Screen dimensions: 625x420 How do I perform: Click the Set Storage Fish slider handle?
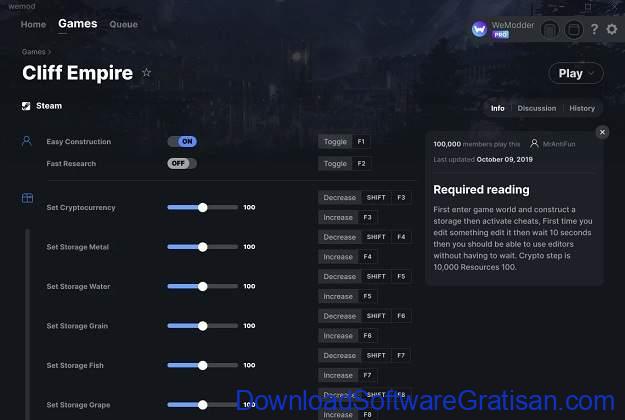(x=202, y=365)
